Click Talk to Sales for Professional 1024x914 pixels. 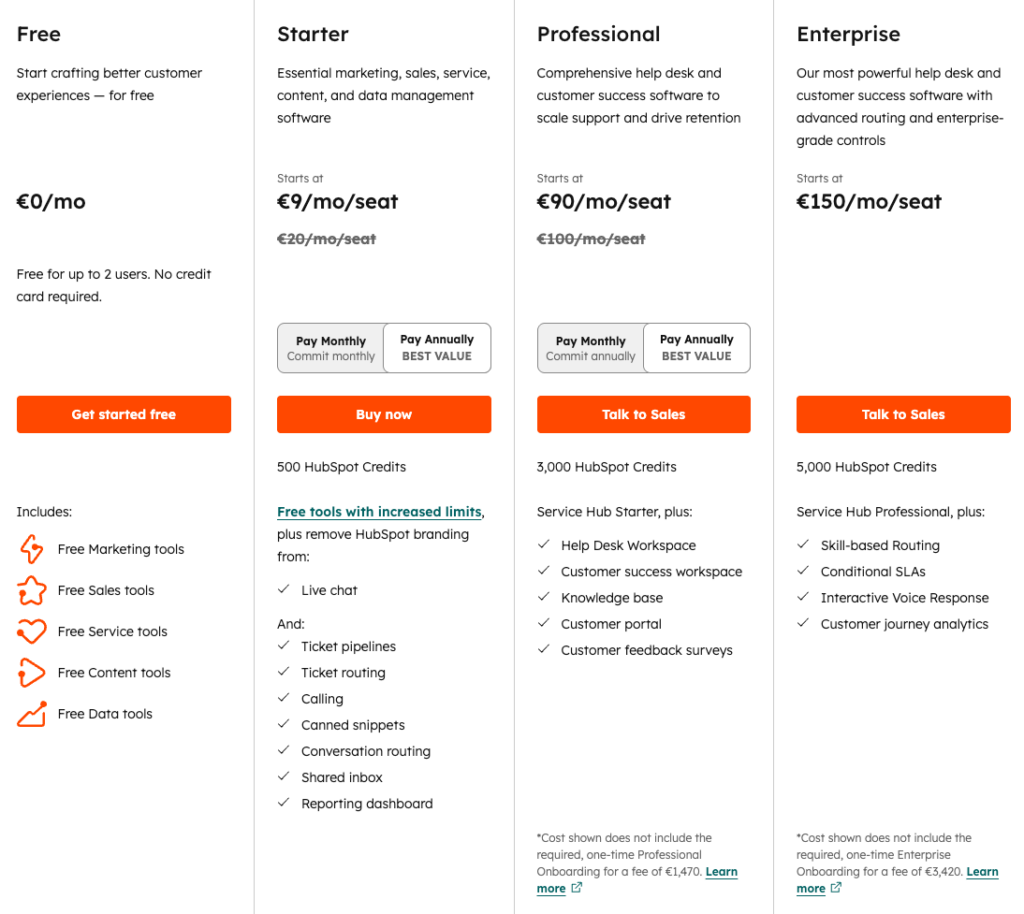[x=643, y=414]
